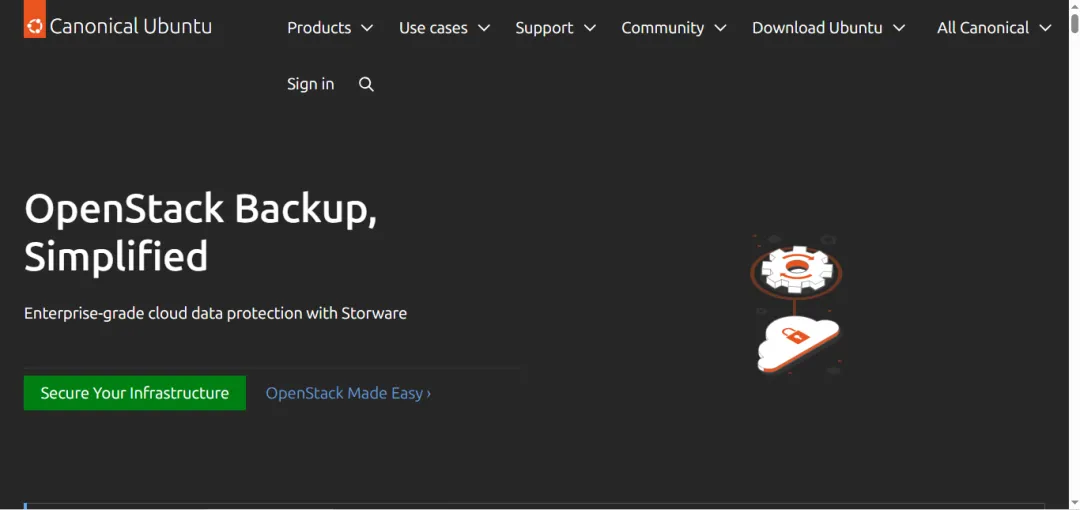Open the Community menu label
The height and width of the screenshot is (510, 1080).
tap(662, 28)
